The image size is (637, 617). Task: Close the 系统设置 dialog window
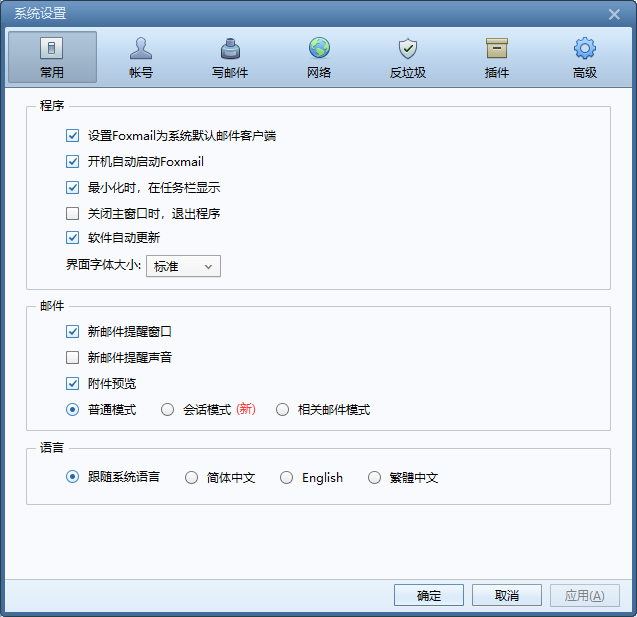pos(614,13)
